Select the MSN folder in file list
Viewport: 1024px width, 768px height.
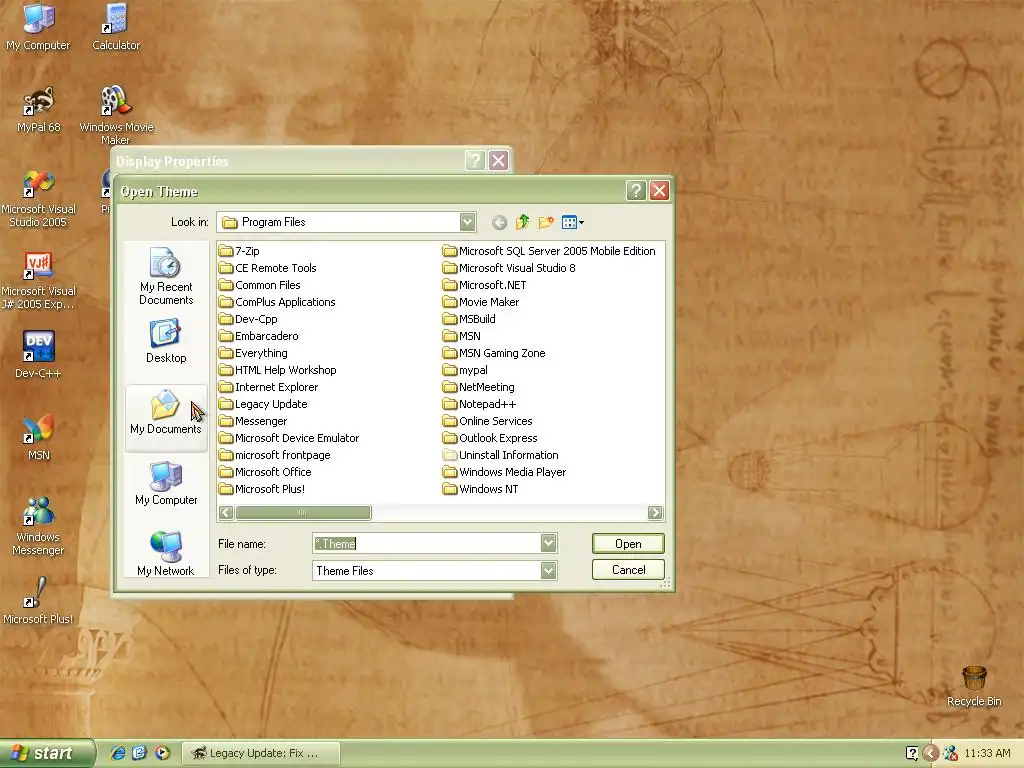tap(462, 336)
